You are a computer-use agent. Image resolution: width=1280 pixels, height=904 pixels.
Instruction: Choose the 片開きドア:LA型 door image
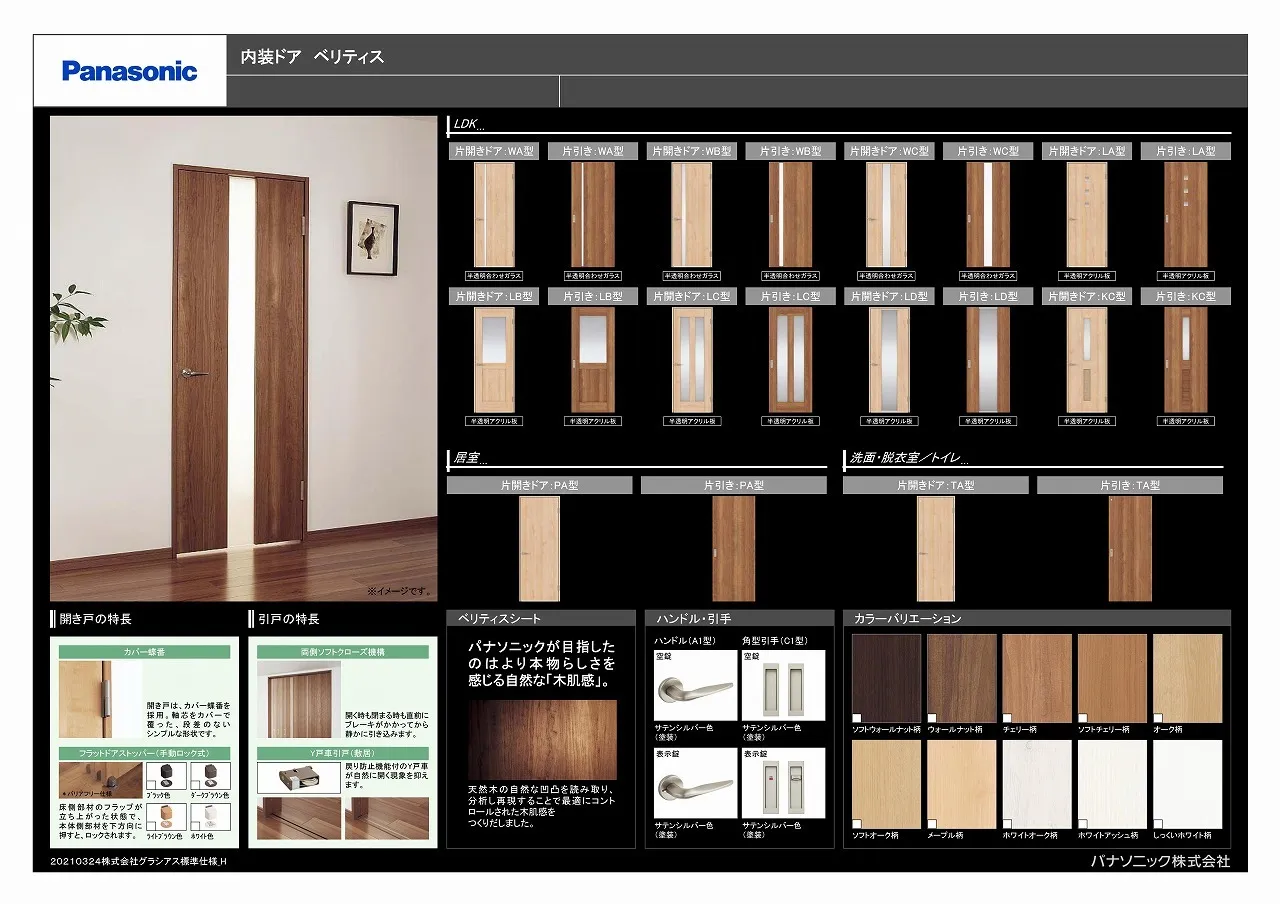(x=1086, y=214)
